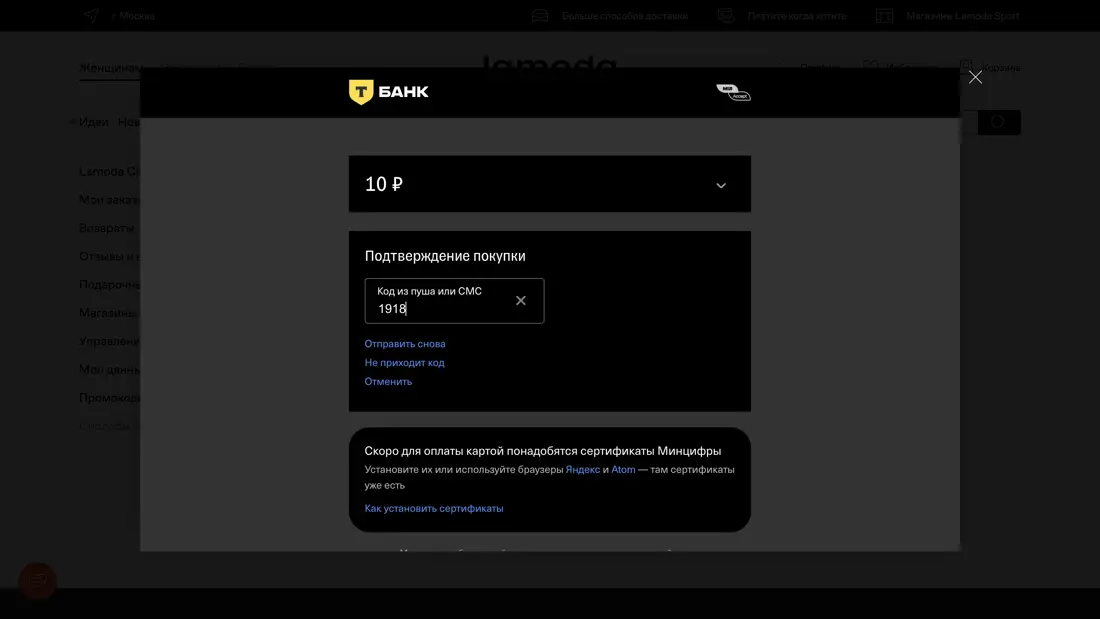Expand the 10 ₽ payment details chevron

(x=720, y=185)
